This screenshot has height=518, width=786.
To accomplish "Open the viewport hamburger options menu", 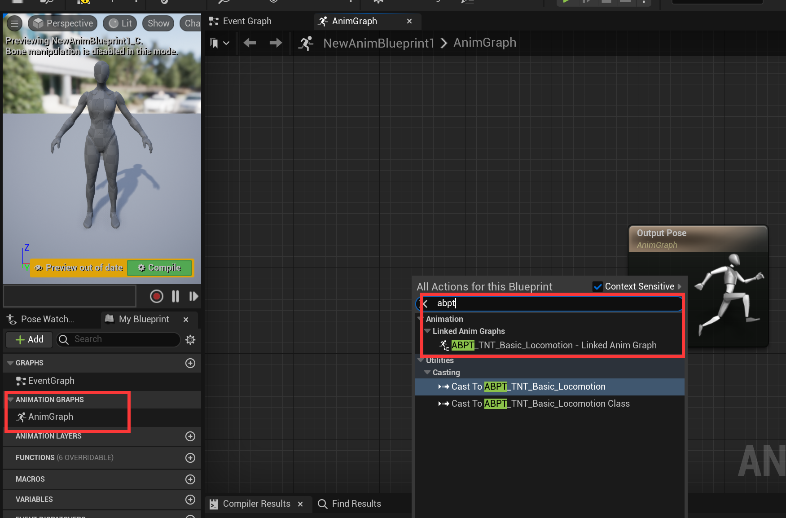I will (x=15, y=23).
